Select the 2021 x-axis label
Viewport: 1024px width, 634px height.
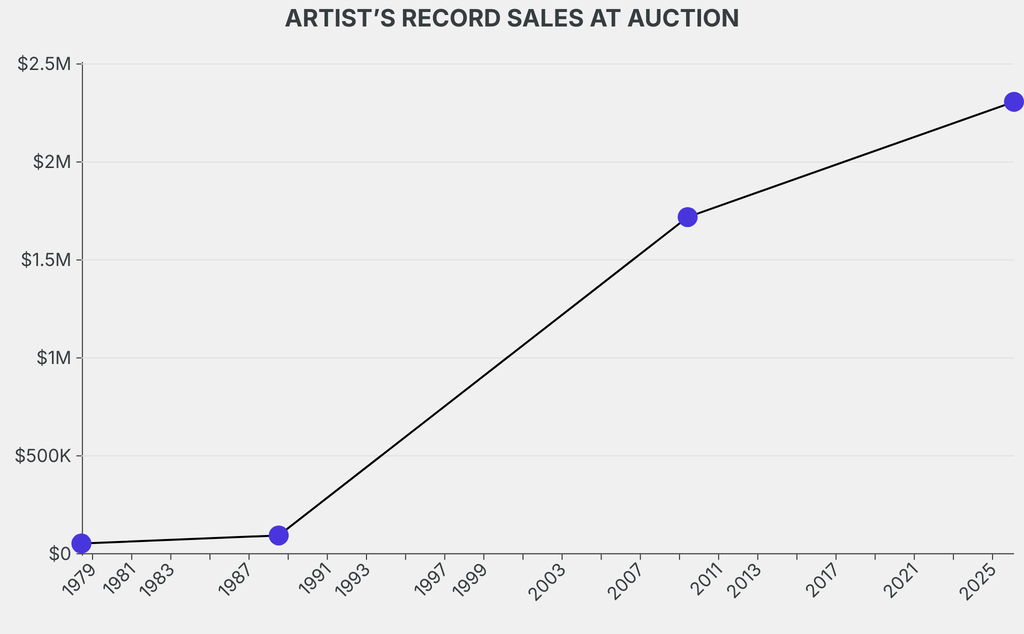click(x=900, y=580)
